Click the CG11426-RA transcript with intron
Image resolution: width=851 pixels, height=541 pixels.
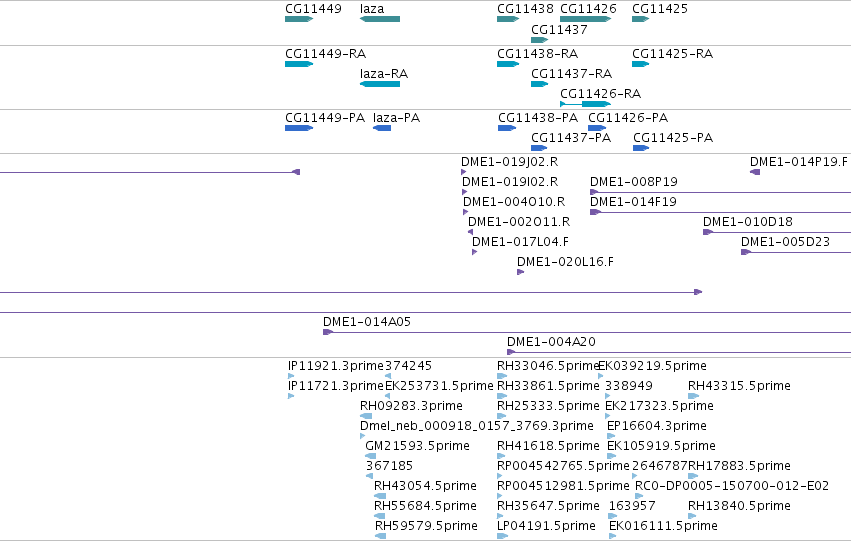586,104
